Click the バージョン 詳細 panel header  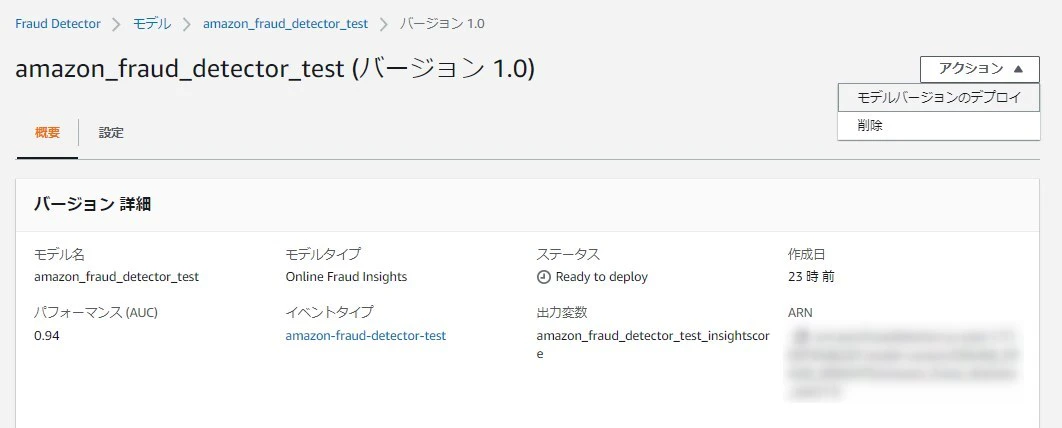click(x=92, y=204)
